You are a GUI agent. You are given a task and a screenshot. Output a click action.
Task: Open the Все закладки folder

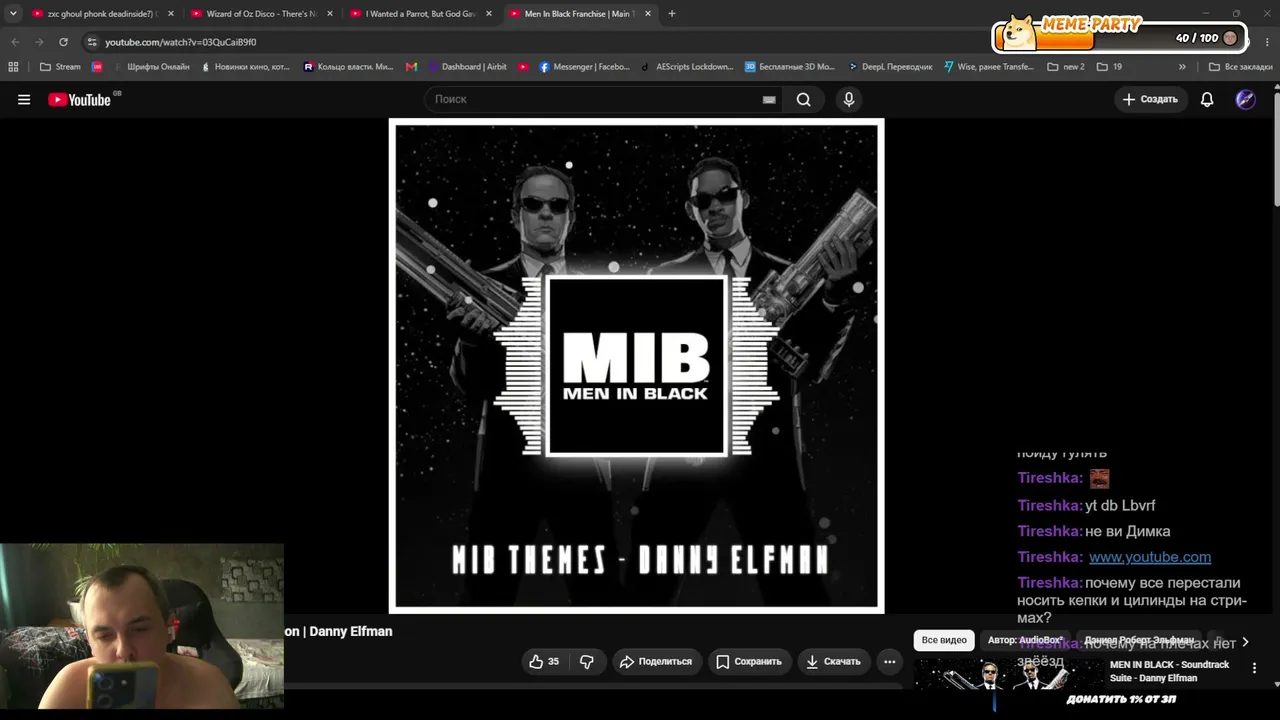(1240, 67)
